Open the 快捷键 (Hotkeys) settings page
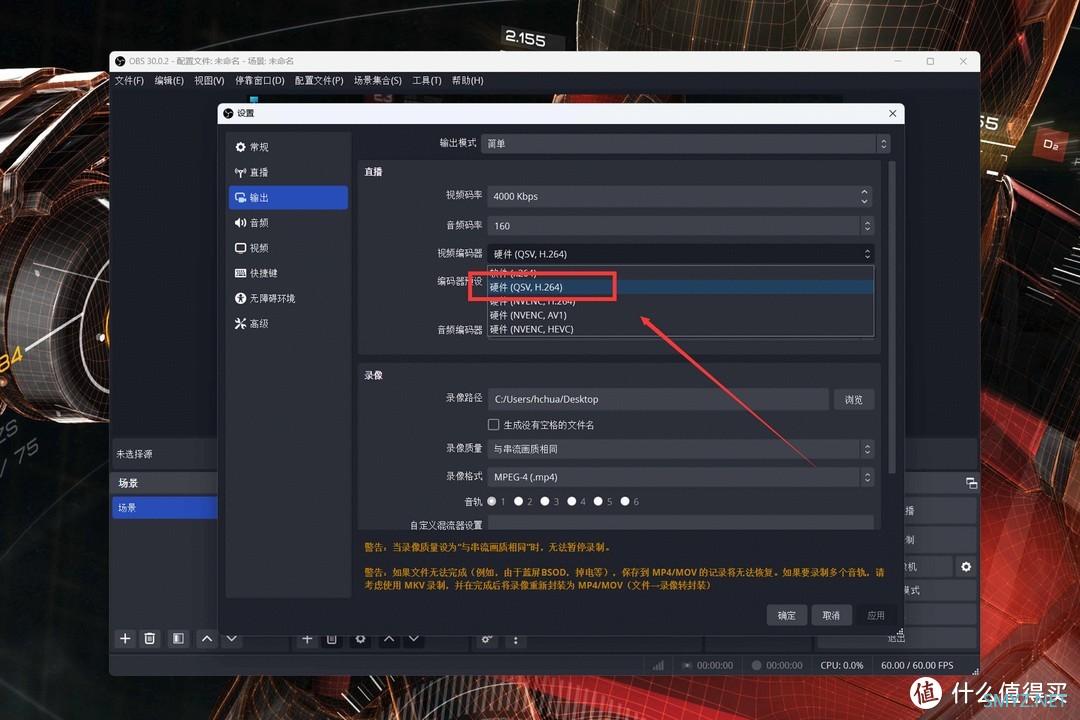This screenshot has height=720, width=1080. 288,273
